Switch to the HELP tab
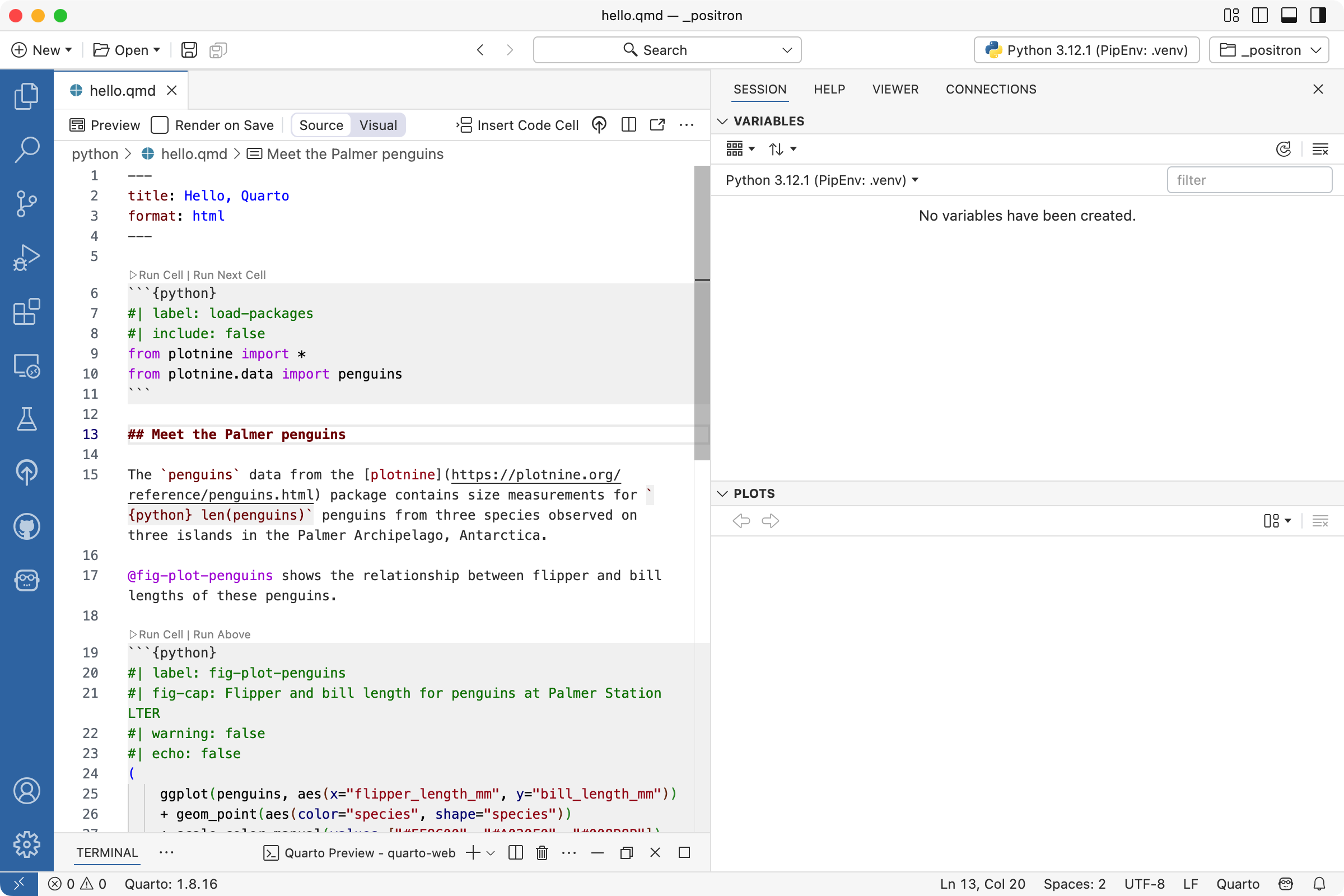The height and width of the screenshot is (896, 1344). [x=829, y=89]
